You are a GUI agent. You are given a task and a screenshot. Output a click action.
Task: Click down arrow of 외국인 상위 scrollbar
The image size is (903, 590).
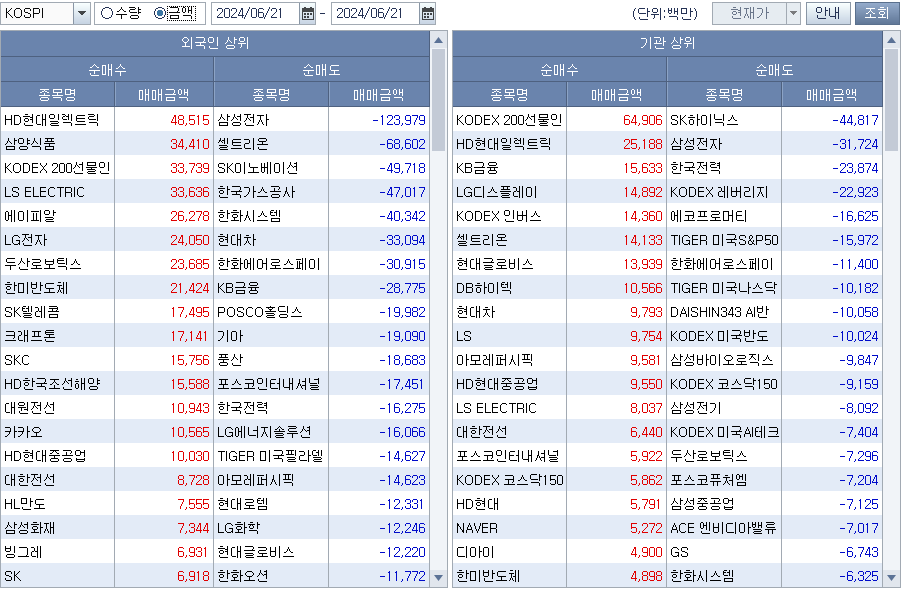click(438, 577)
